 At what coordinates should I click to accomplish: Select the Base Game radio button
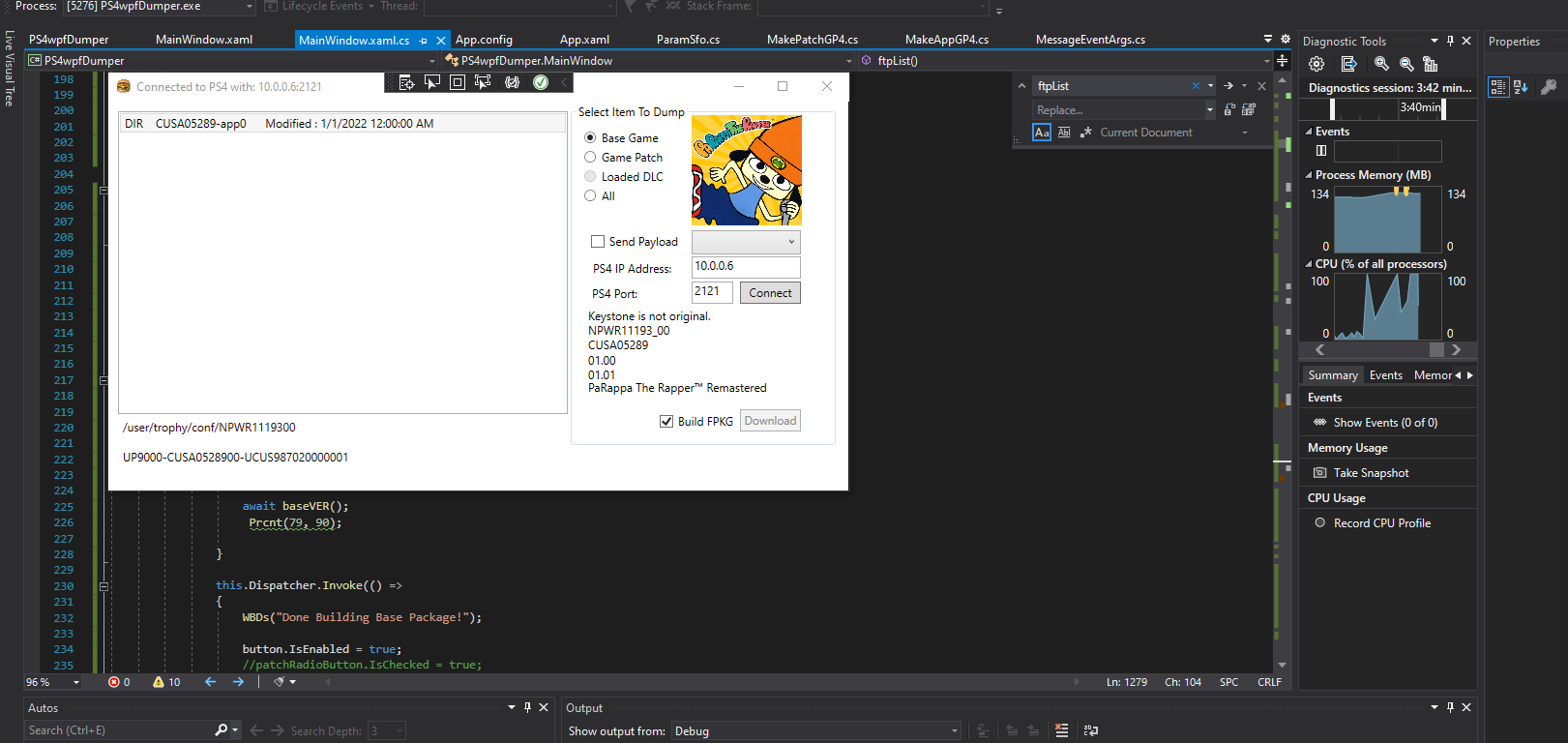coord(590,137)
